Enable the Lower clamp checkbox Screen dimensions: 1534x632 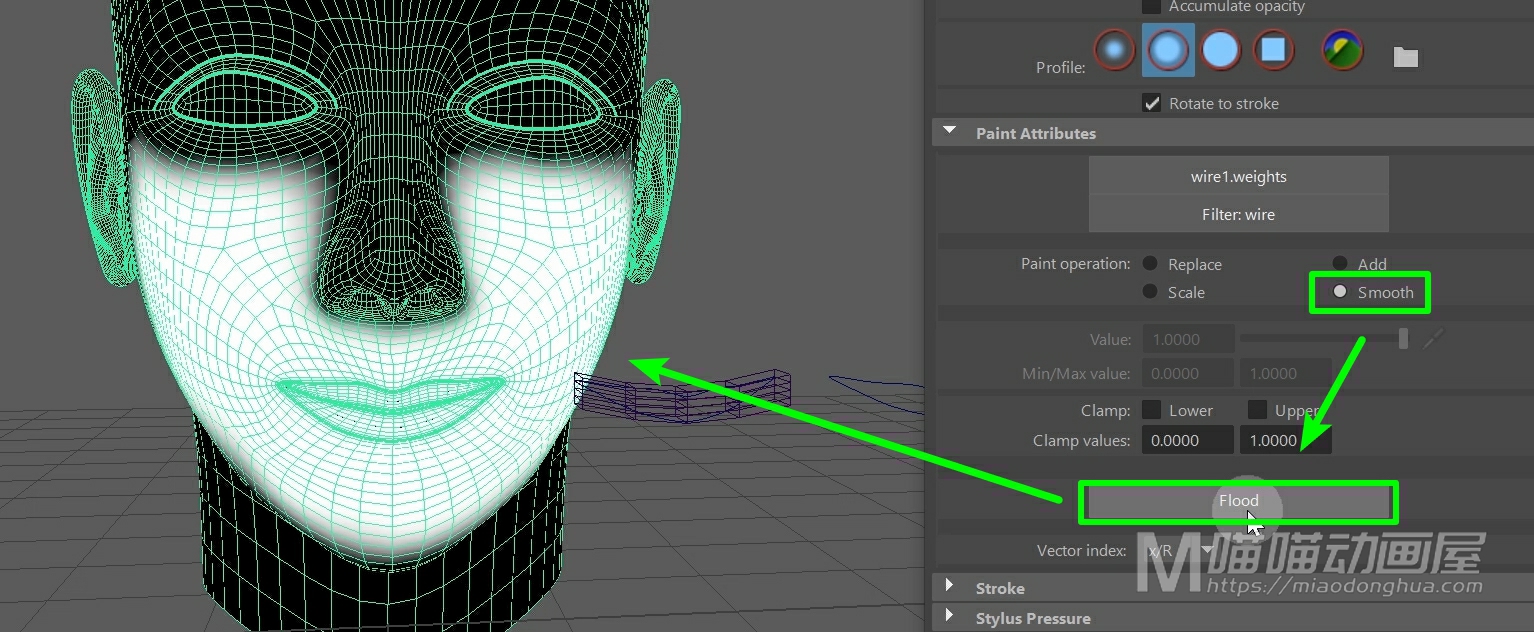(x=1152, y=410)
